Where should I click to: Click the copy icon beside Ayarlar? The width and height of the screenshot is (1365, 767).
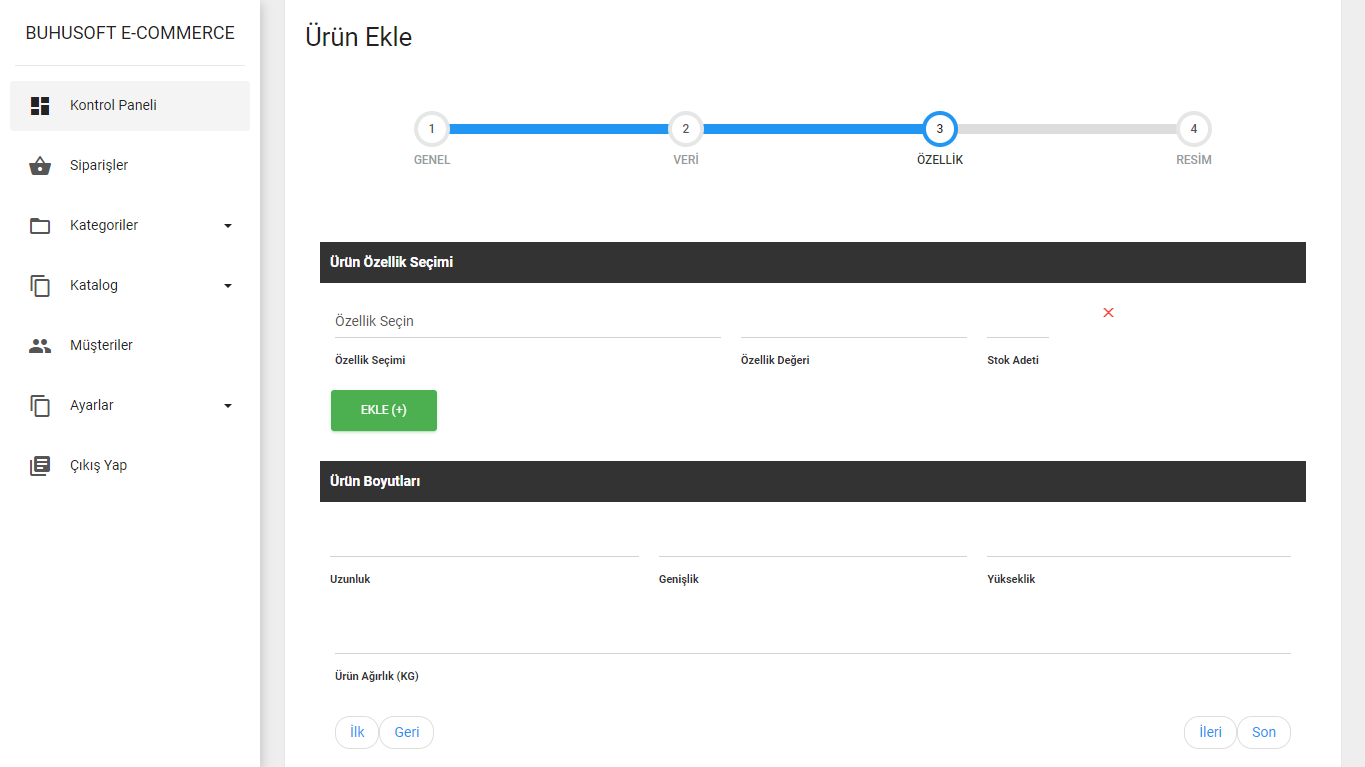pyautogui.click(x=40, y=406)
